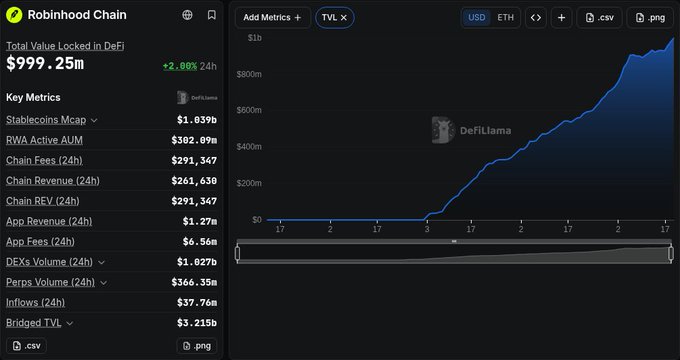The height and width of the screenshot is (360, 680).
Task: Click the $37.76m inflows value
Action: 197,302
